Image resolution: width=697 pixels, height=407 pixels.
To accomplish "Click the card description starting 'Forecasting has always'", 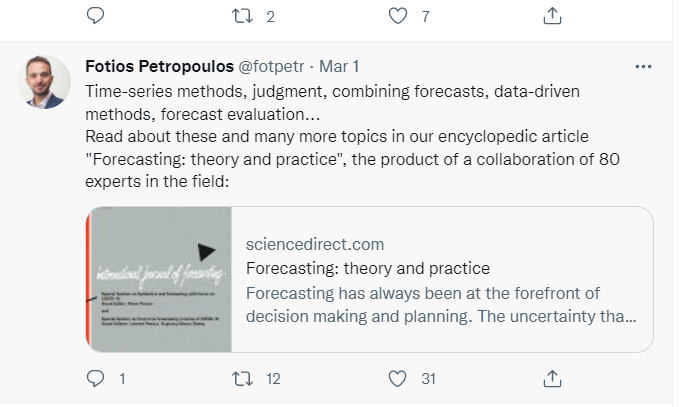I will [440, 304].
